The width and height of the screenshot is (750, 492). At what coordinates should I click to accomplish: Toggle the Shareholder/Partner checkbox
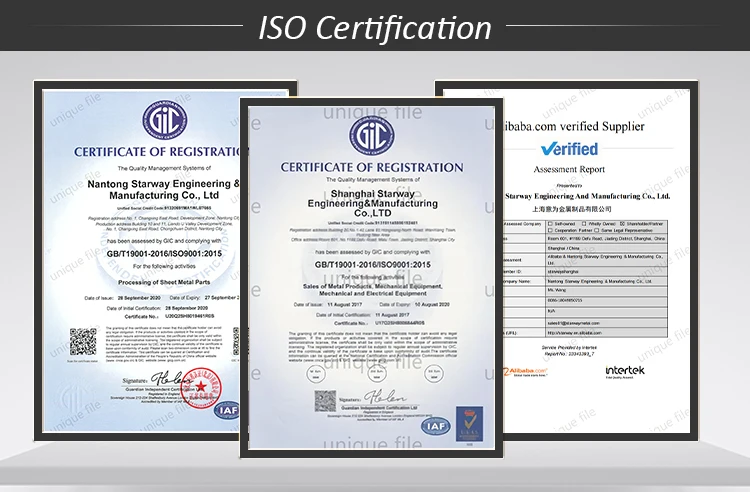[x=624, y=223]
